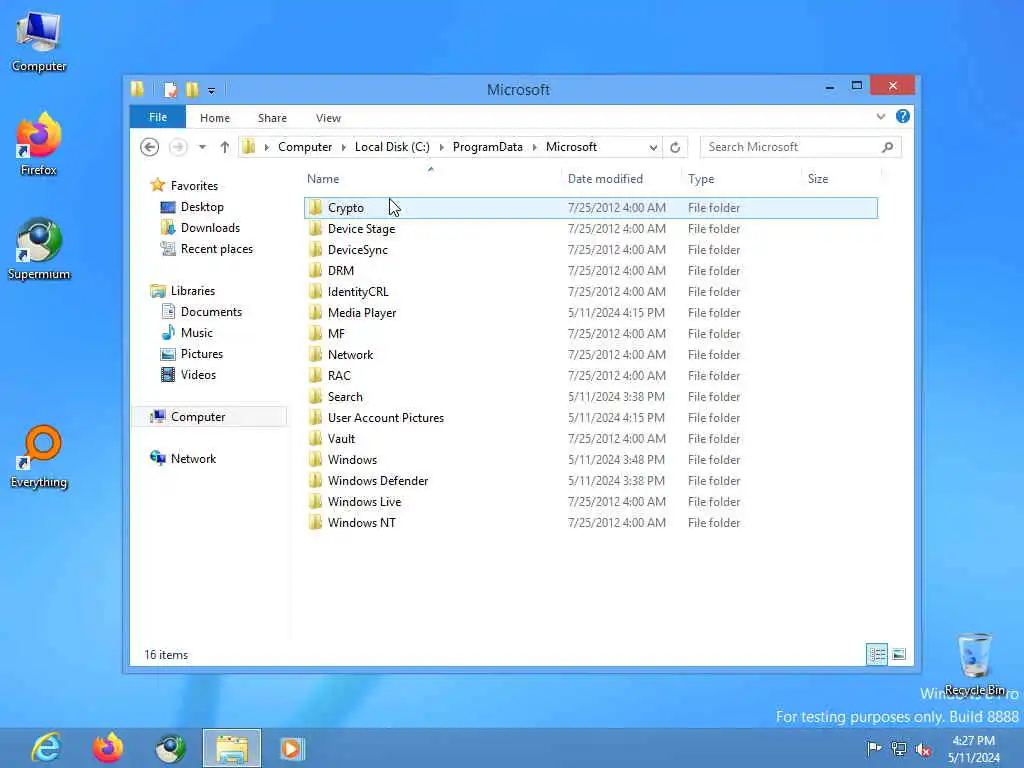
Task: Open the View ribbon tab
Action: click(x=328, y=118)
